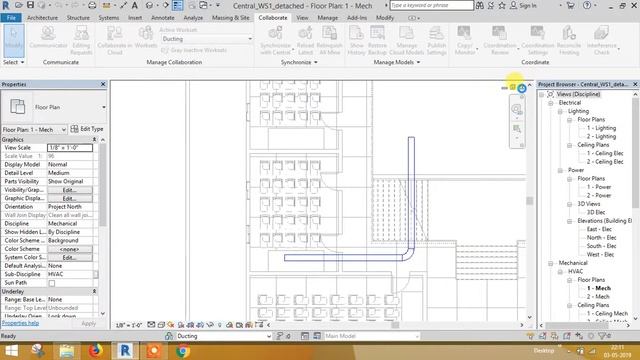Collapse the Graphics section in Properties
This screenshot has width=640, height=360.
(94, 140)
